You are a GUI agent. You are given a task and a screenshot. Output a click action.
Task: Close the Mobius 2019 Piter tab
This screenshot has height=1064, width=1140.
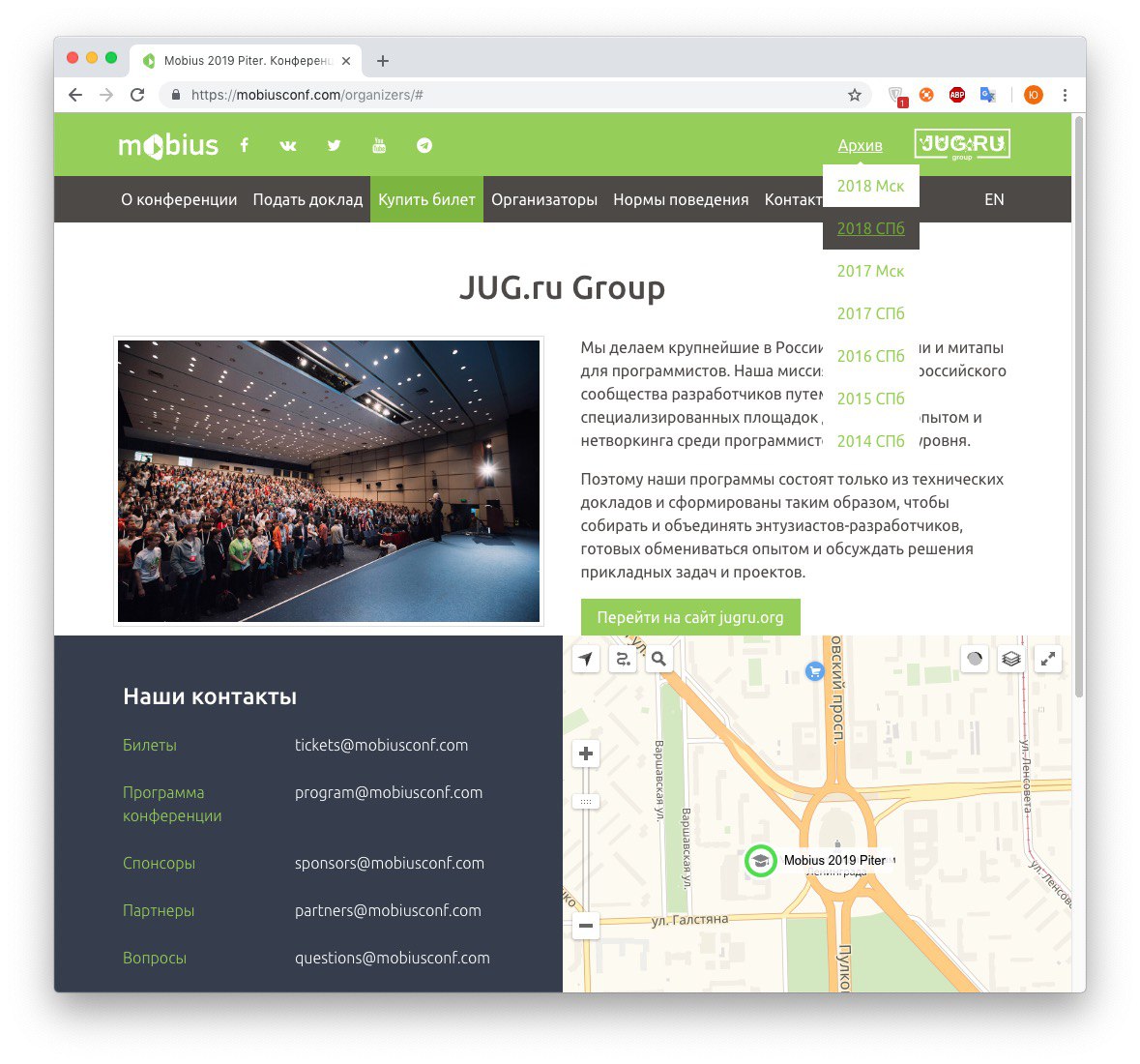point(346,61)
